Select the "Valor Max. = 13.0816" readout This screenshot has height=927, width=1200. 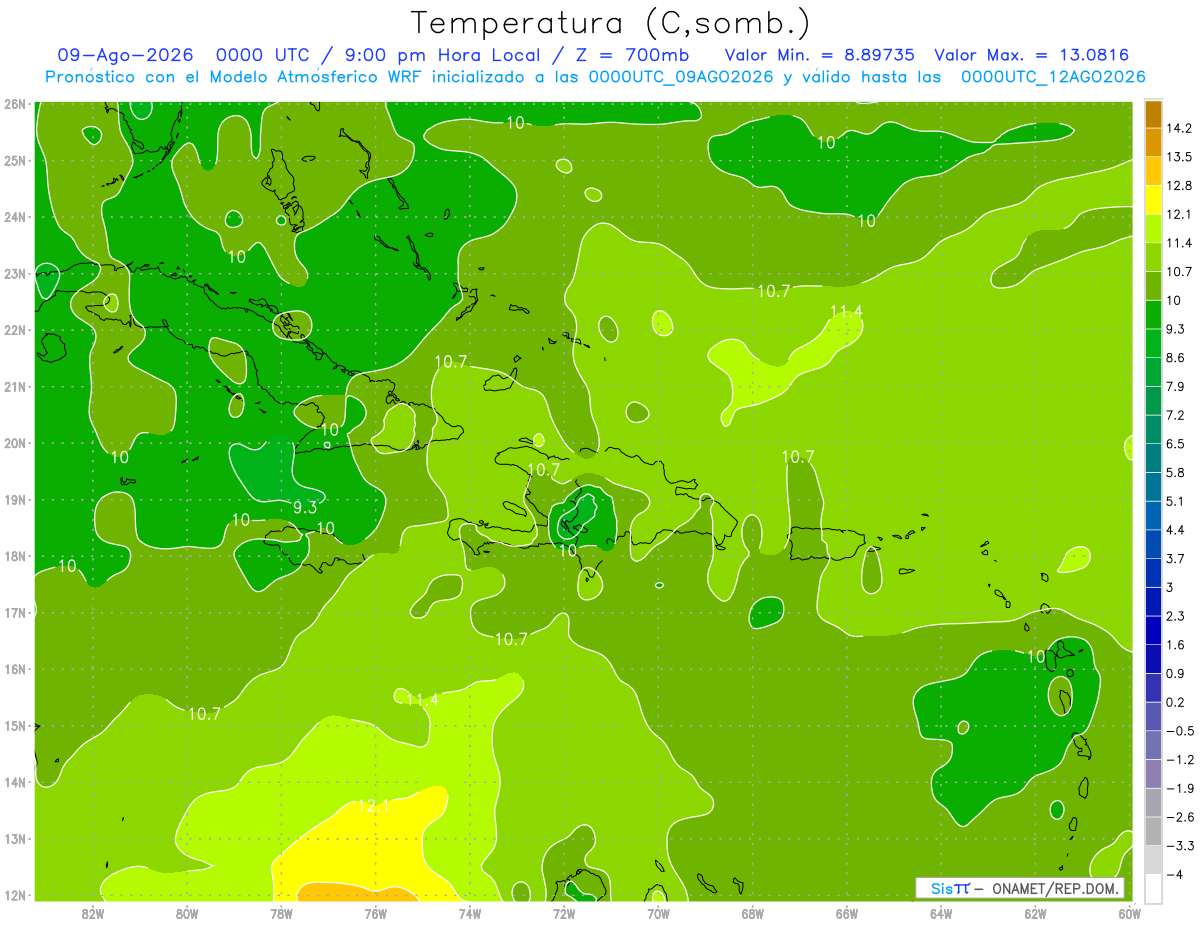point(1032,55)
